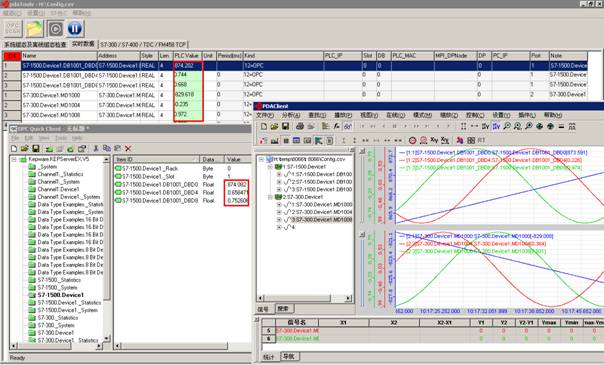Click the red delete X in OPC Quick Client

(x=128, y=148)
